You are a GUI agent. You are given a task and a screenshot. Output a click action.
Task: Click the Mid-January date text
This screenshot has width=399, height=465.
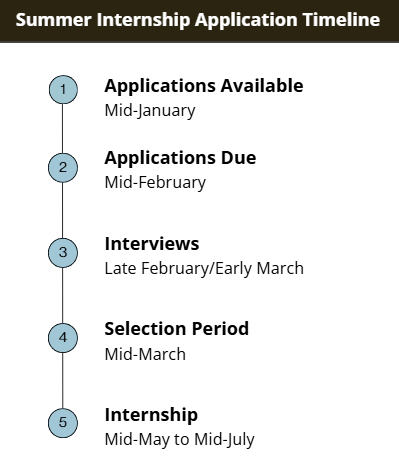pyautogui.click(x=150, y=111)
